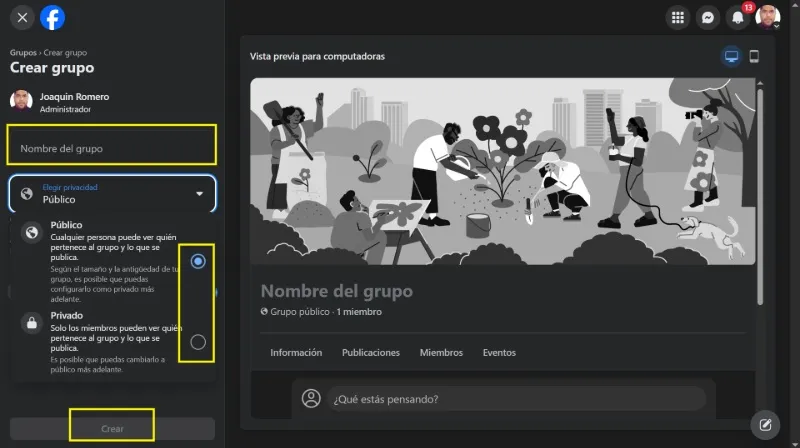
Task: Go to the Miembros tab
Action: [x=441, y=353]
